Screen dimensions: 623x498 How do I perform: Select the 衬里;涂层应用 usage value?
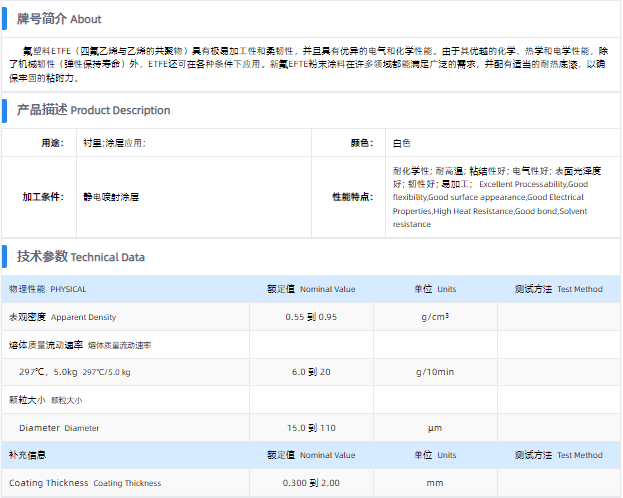pos(115,143)
